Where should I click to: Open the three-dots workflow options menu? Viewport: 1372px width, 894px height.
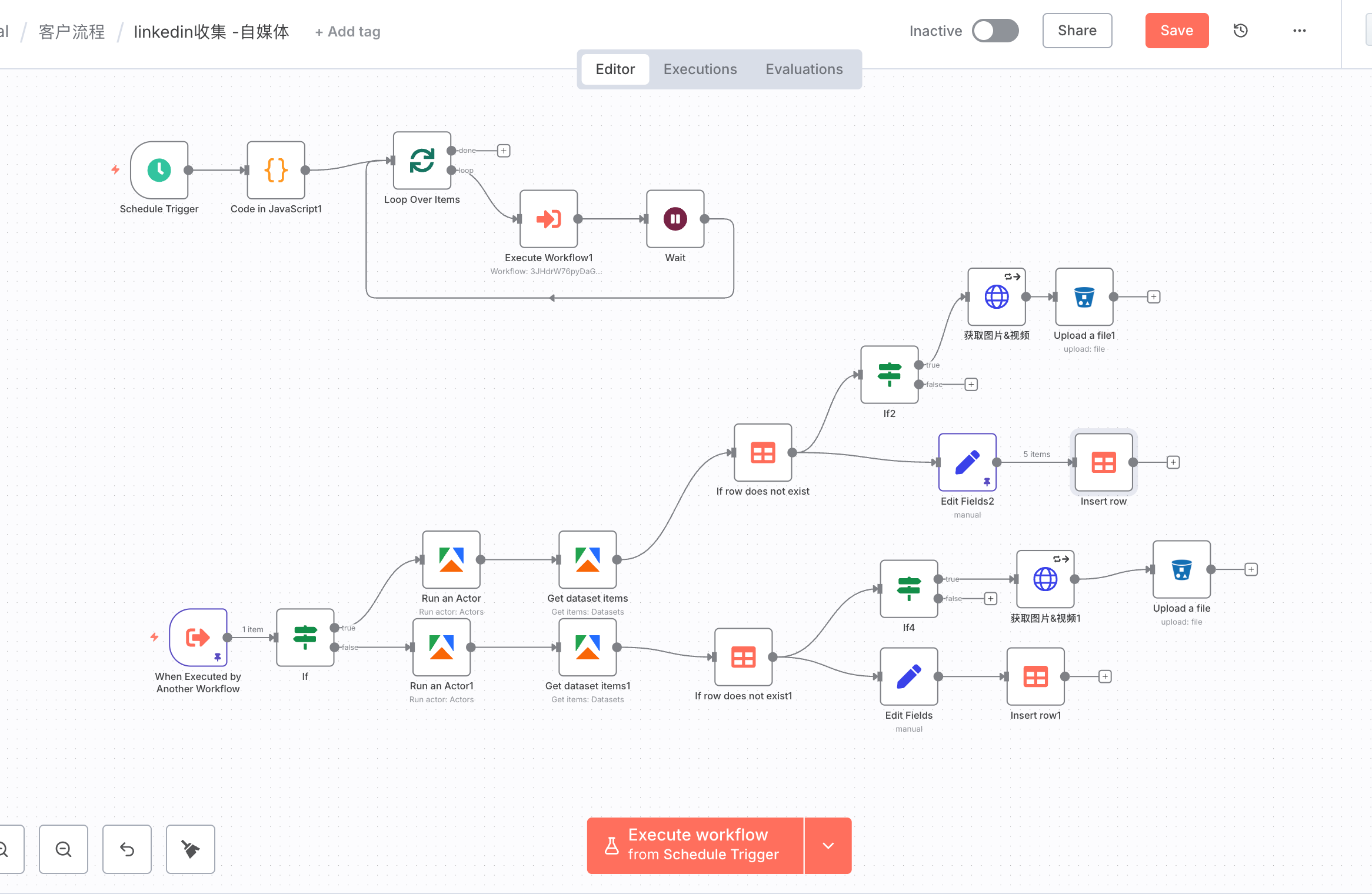pos(1299,31)
